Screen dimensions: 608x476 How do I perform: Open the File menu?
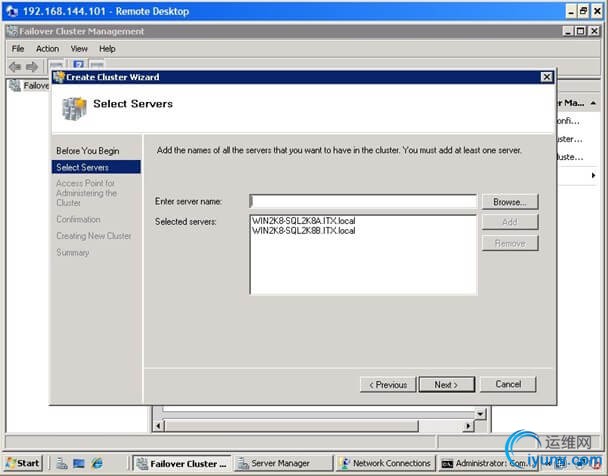pos(18,49)
